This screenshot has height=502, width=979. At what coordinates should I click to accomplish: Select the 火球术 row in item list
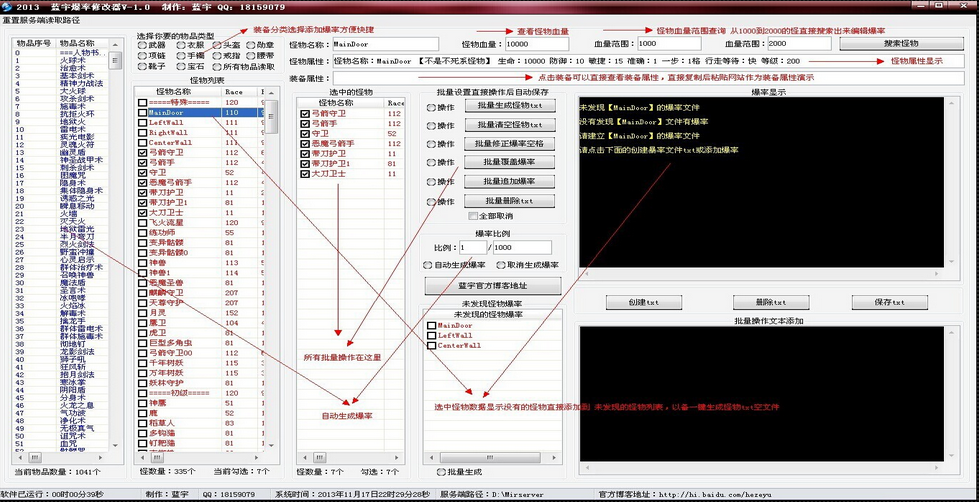pyautogui.click(x=61, y=61)
